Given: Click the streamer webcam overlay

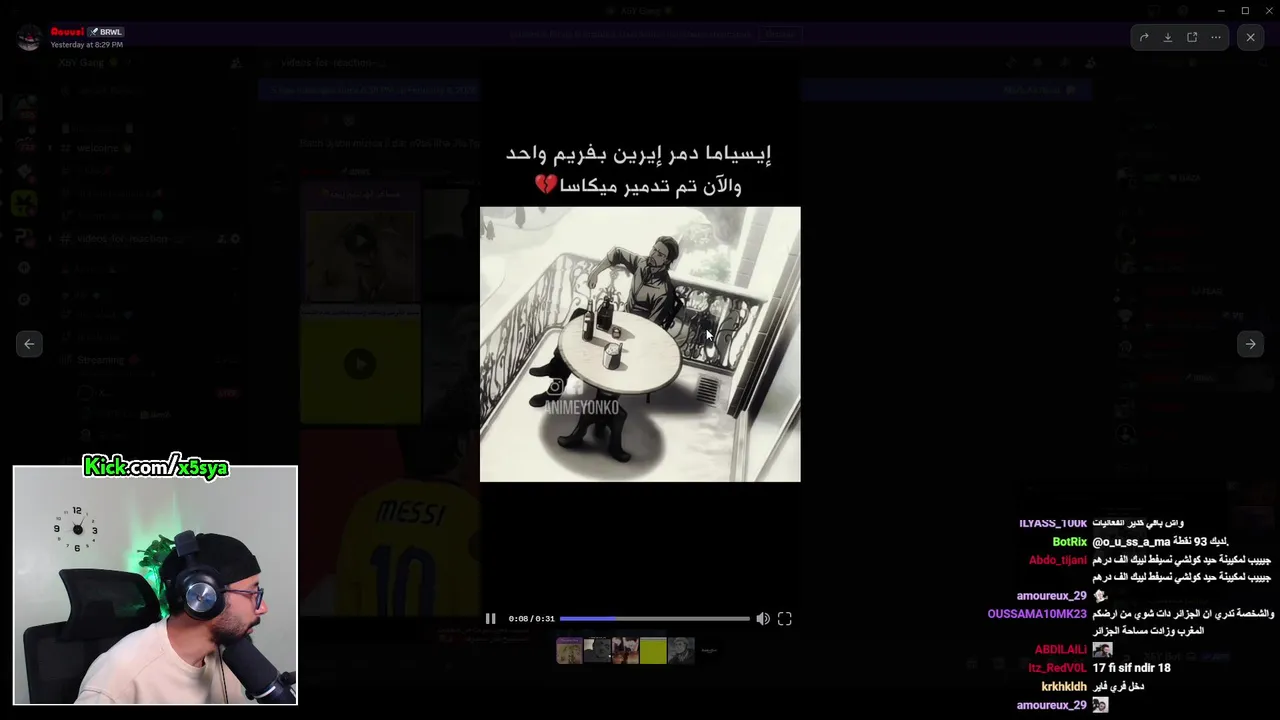Looking at the screenshot, I should coord(155,585).
